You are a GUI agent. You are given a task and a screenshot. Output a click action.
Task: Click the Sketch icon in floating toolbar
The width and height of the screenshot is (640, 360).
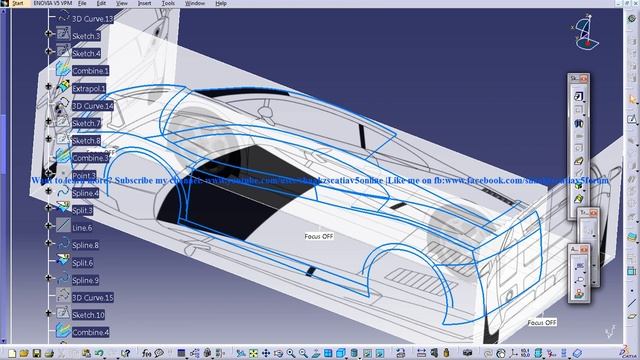[x=579, y=96]
